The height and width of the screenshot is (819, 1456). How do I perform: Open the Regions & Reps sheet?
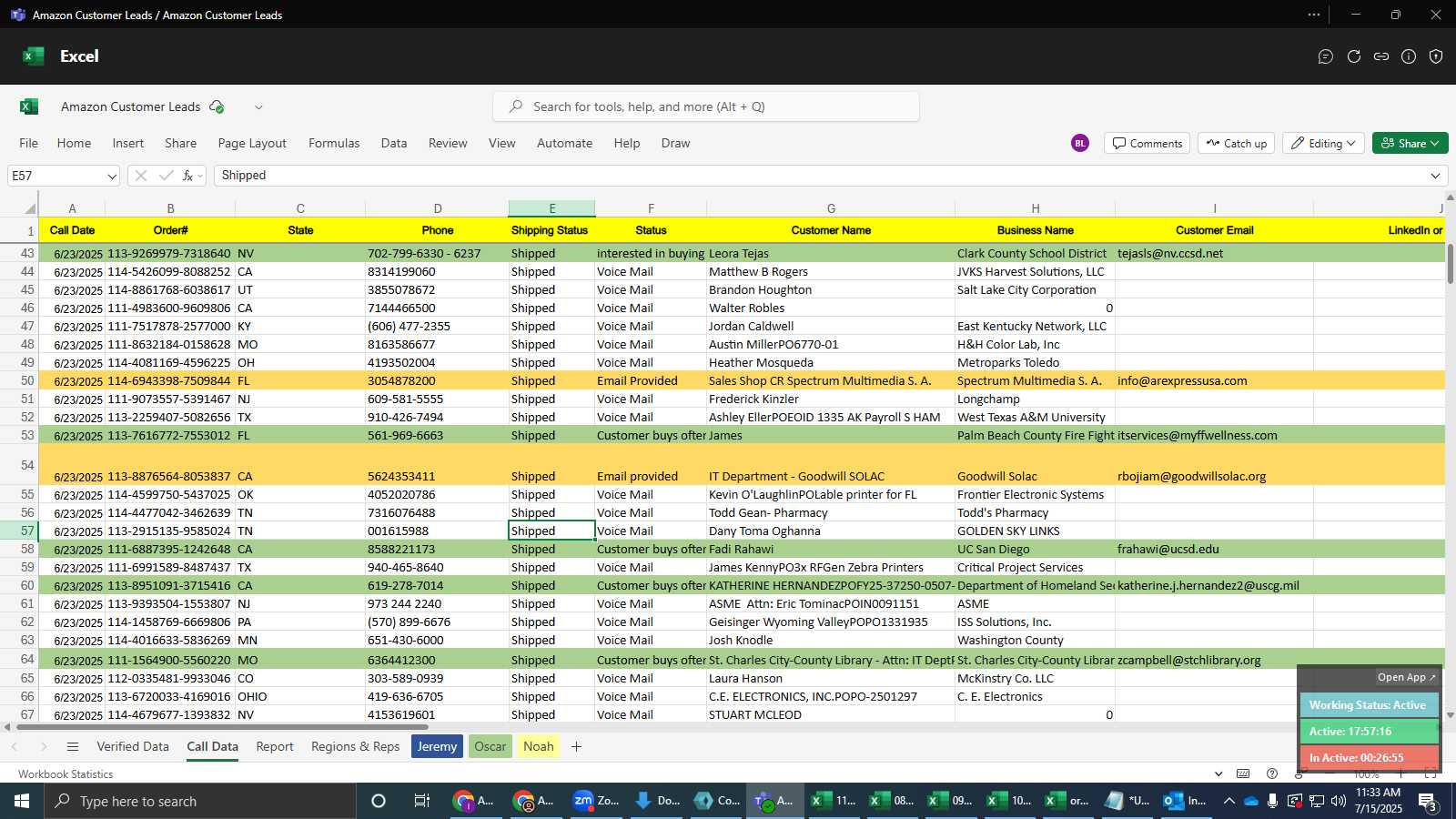[x=355, y=746]
